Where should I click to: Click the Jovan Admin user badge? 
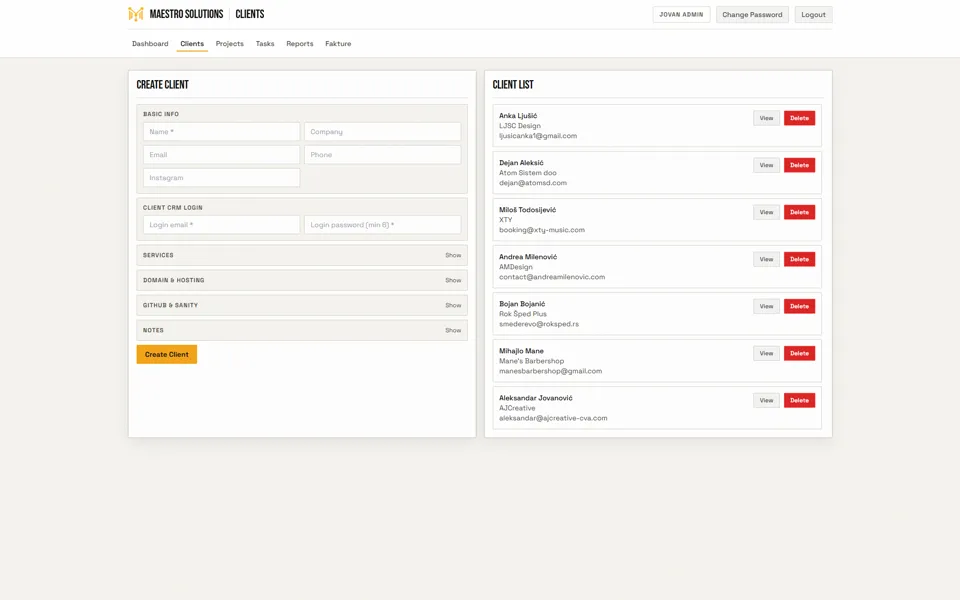(x=681, y=15)
